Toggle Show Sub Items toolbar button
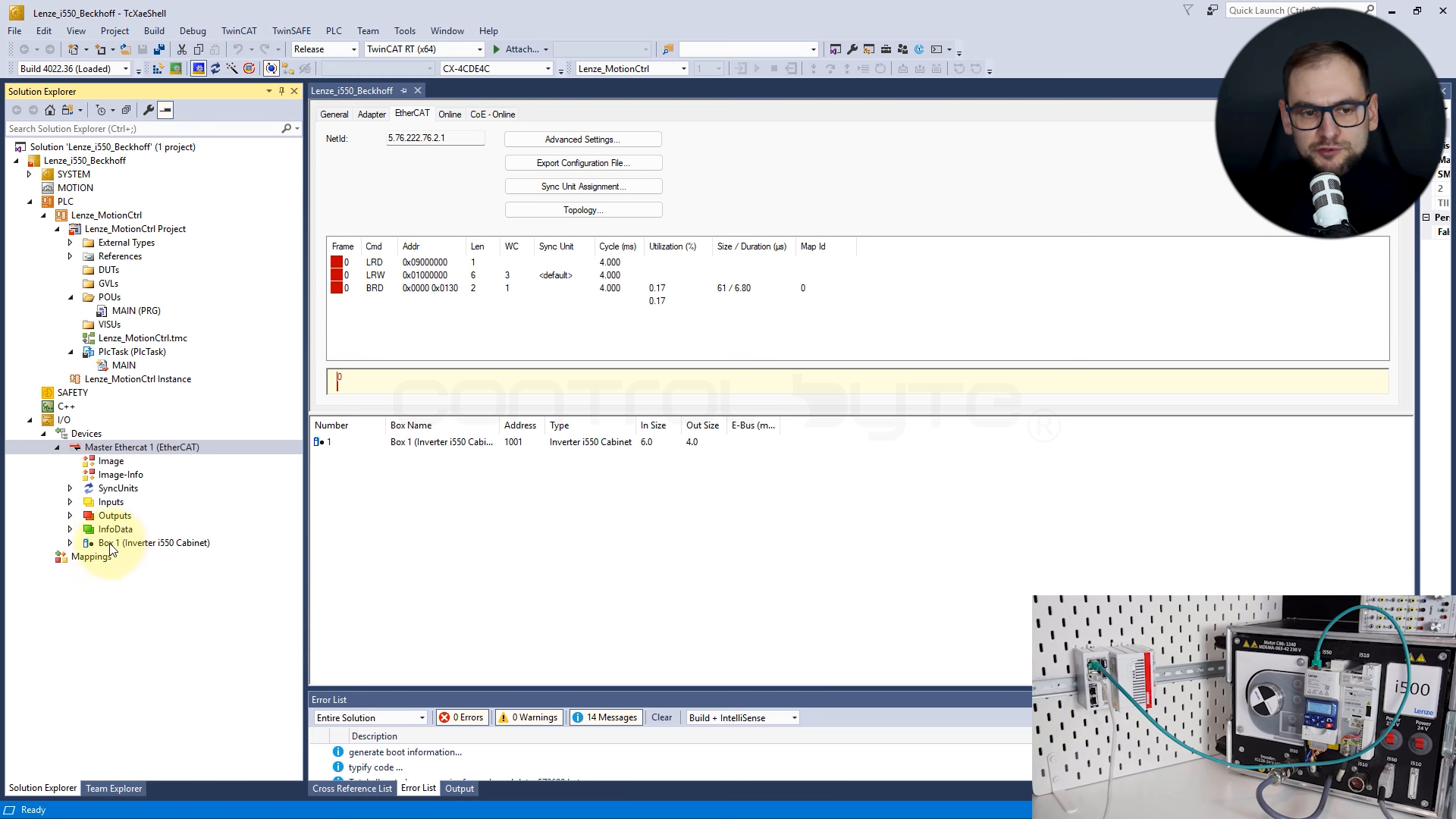 [288, 69]
